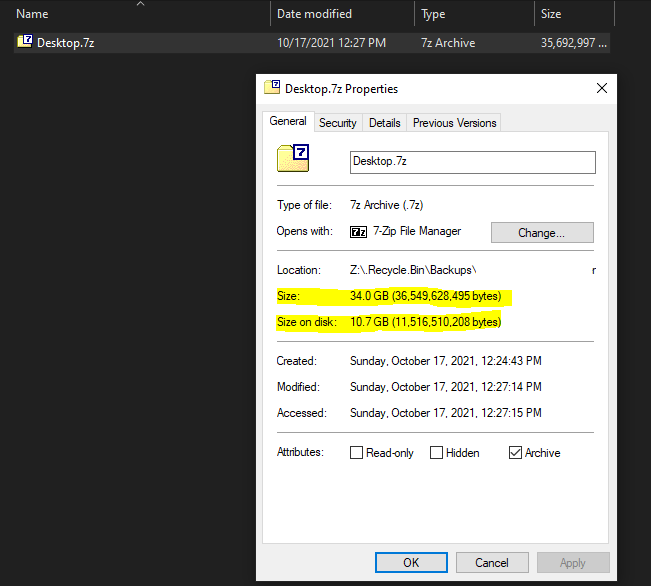Click the Accessed date 12:27:15 PM value
This screenshot has width=651, height=586.
(445, 413)
